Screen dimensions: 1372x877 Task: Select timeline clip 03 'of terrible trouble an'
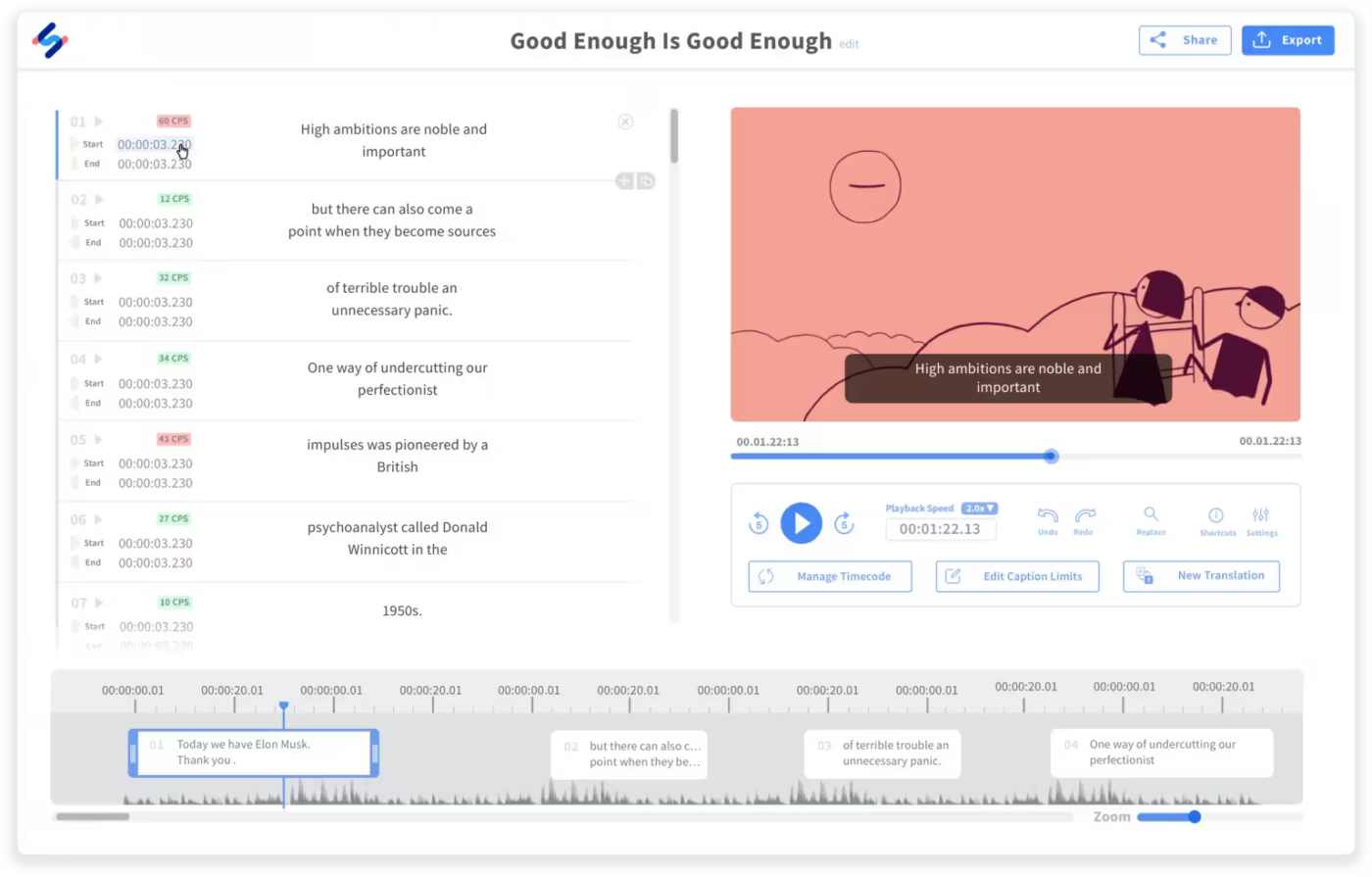pos(882,754)
